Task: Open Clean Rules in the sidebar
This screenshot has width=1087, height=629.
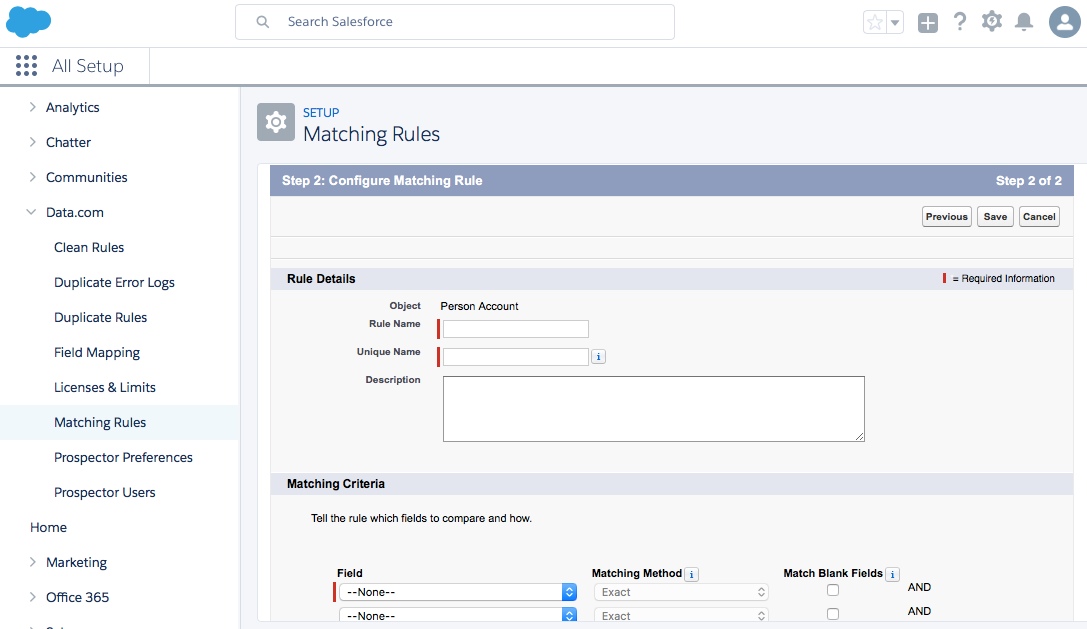Action: click(89, 248)
